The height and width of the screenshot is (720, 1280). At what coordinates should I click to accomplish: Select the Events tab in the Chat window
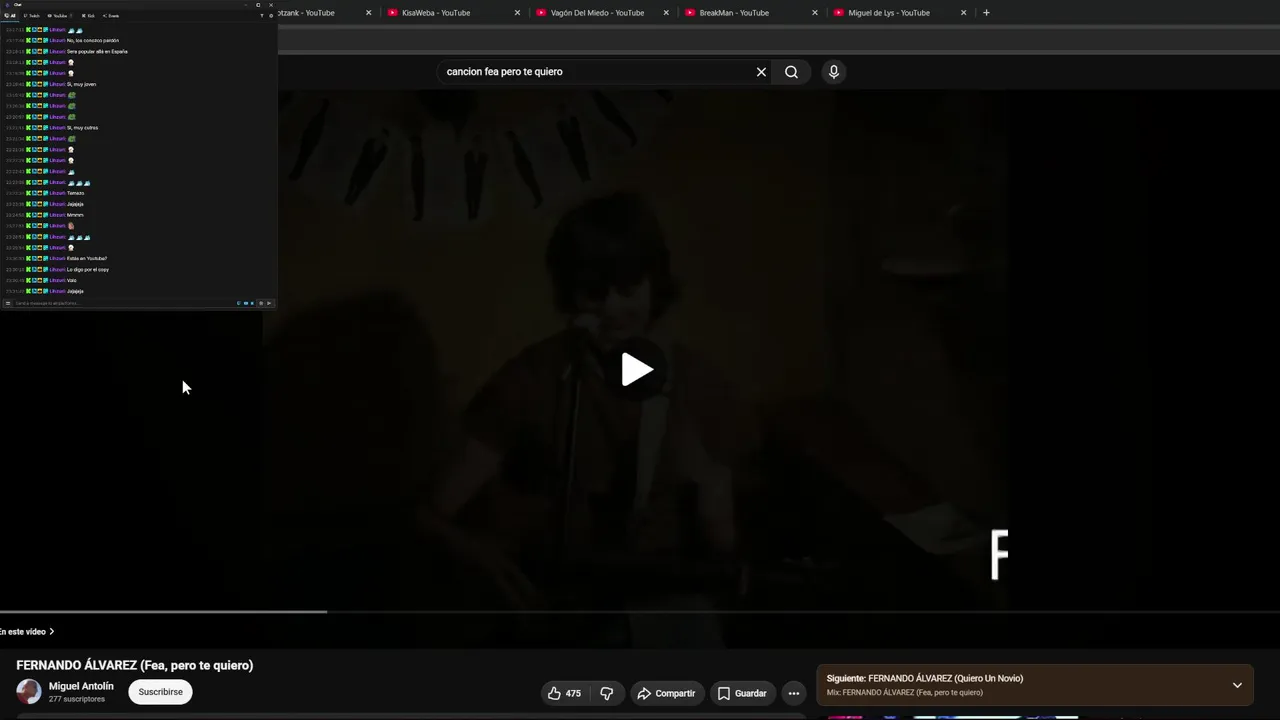pyautogui.click(x=111, y=16)
